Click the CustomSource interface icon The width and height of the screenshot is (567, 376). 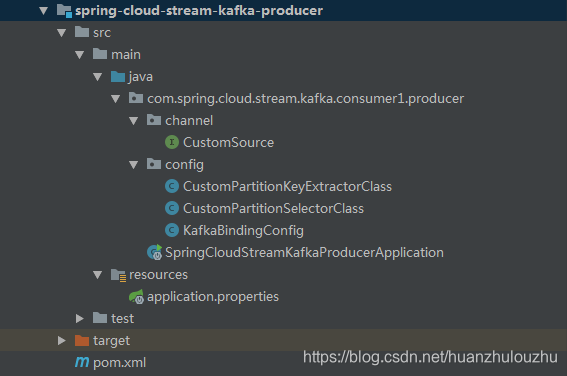coord(172,142)
